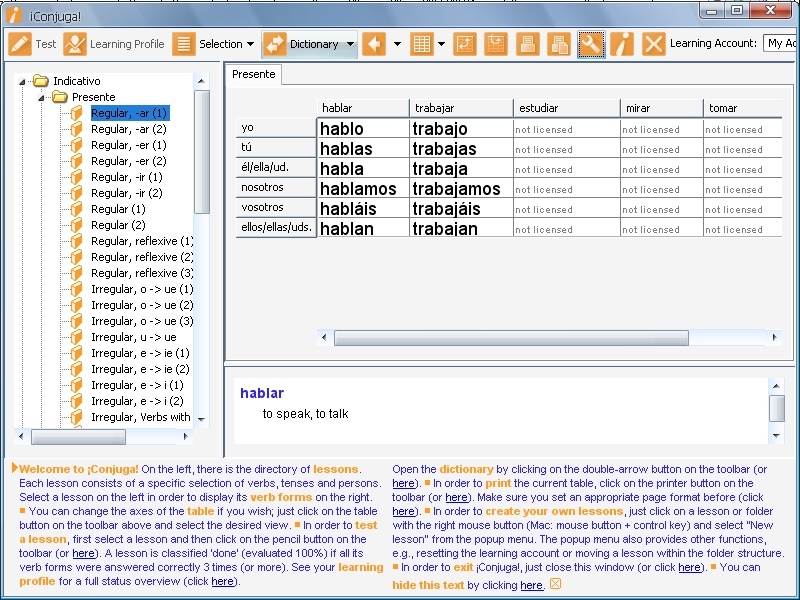Viewport: 800px width, 600px height.
Task: Select lesson Irregular, o -> ue (1)
Action: tap(142, 289)
